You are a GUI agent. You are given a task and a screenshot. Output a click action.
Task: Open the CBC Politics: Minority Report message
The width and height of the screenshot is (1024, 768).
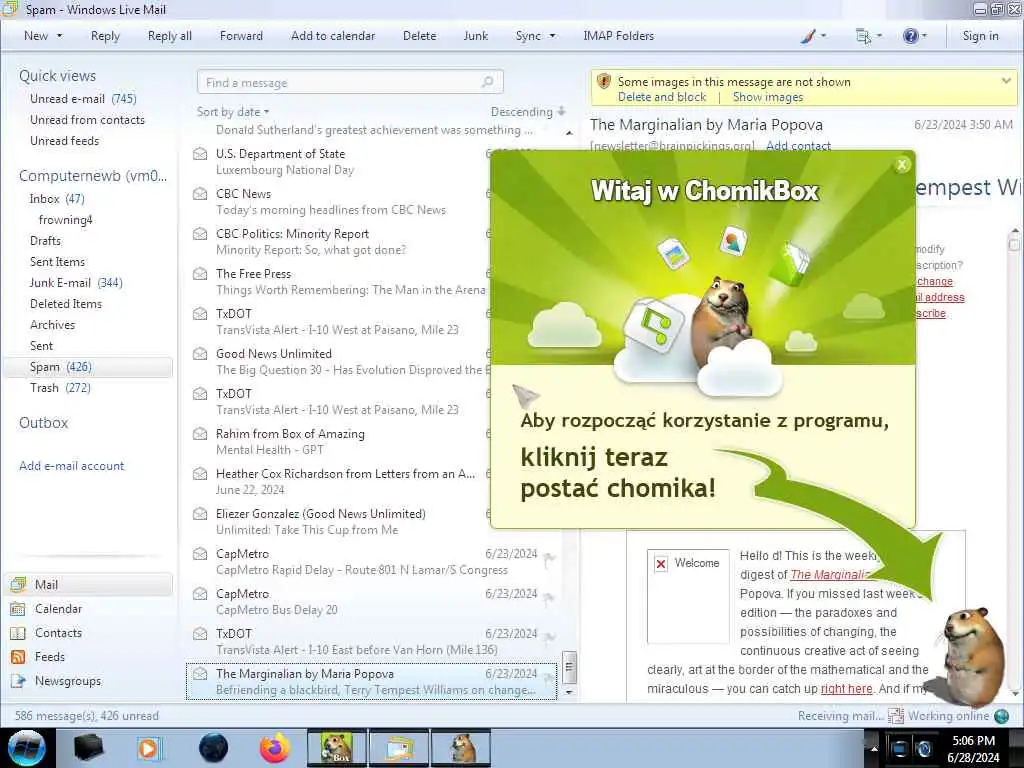[340, 242]
